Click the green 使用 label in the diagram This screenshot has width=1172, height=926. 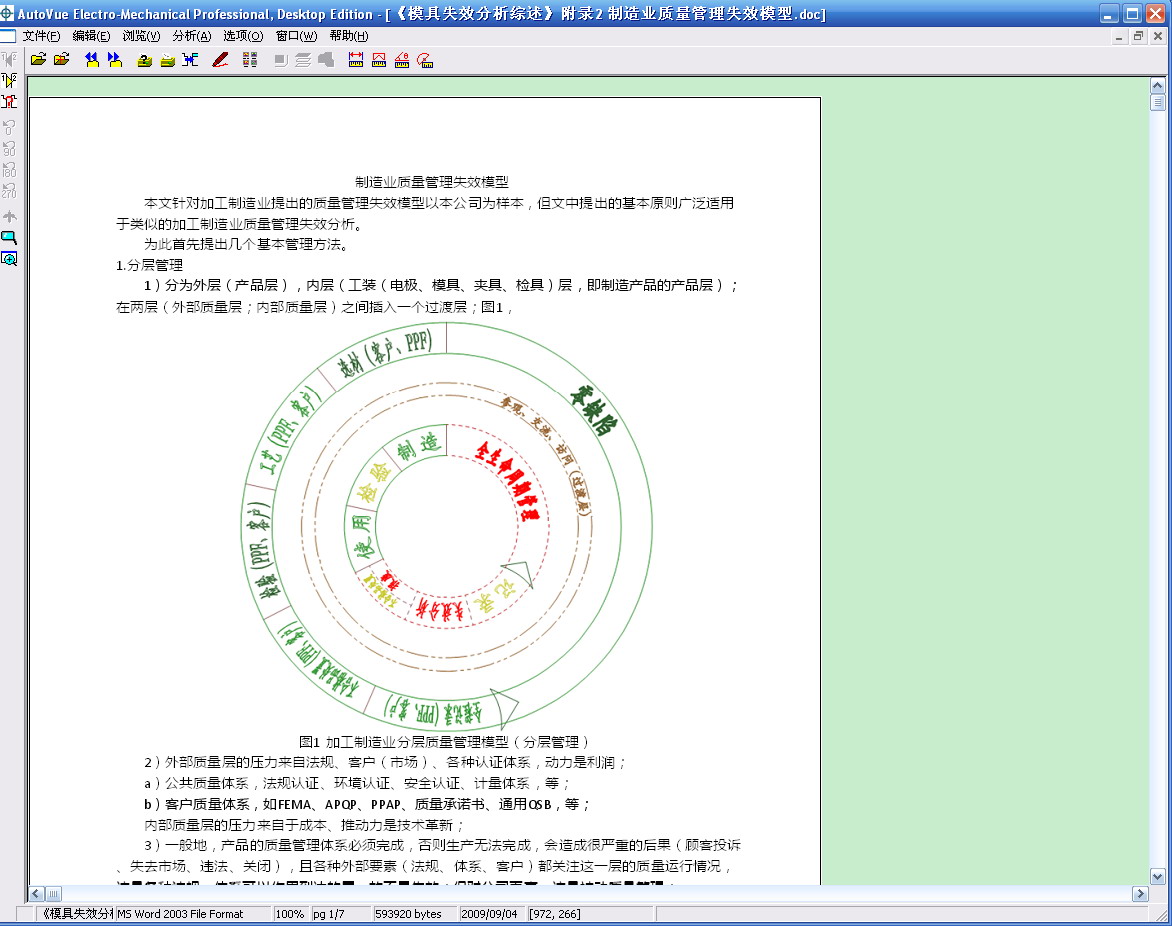pyautogui.click(x=363, y=537)
